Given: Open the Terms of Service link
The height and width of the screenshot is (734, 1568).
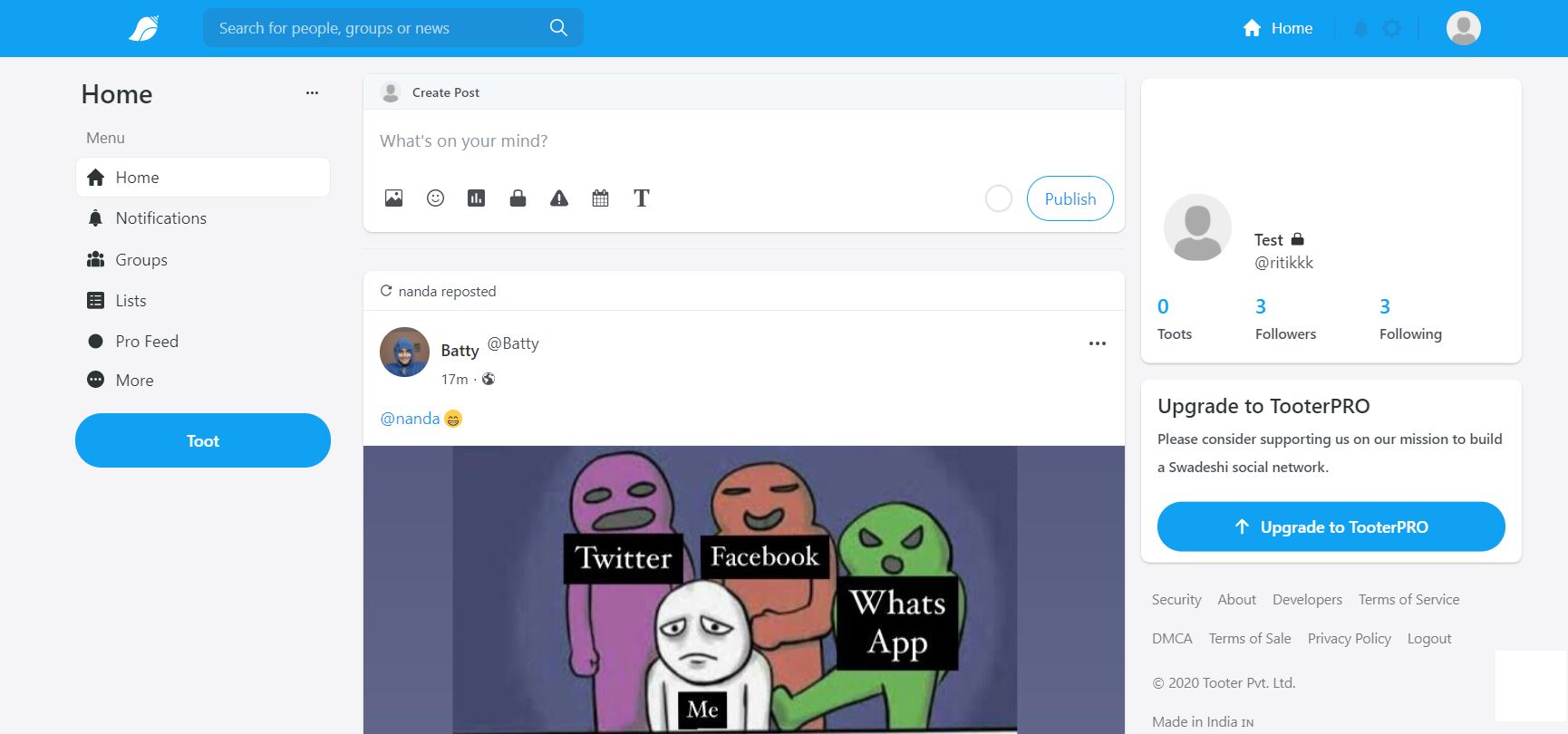Looking at the screenshot, I should coord(1408,600).
